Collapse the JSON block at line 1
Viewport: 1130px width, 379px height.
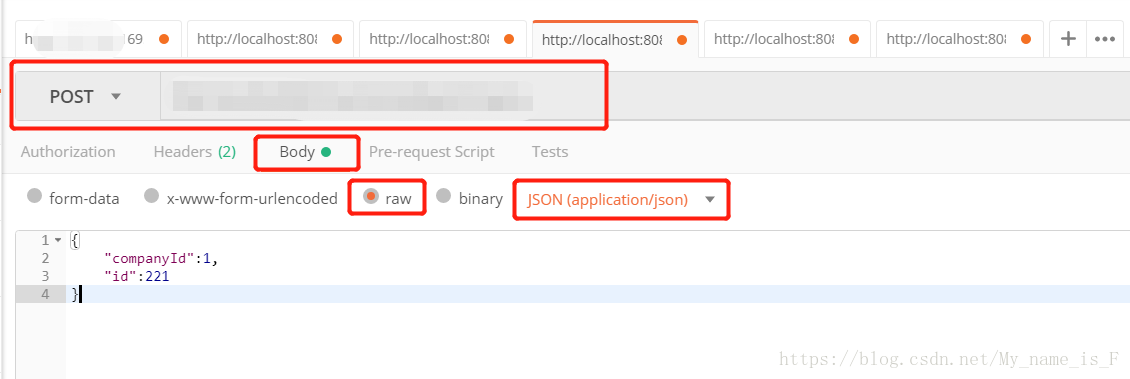58,240
